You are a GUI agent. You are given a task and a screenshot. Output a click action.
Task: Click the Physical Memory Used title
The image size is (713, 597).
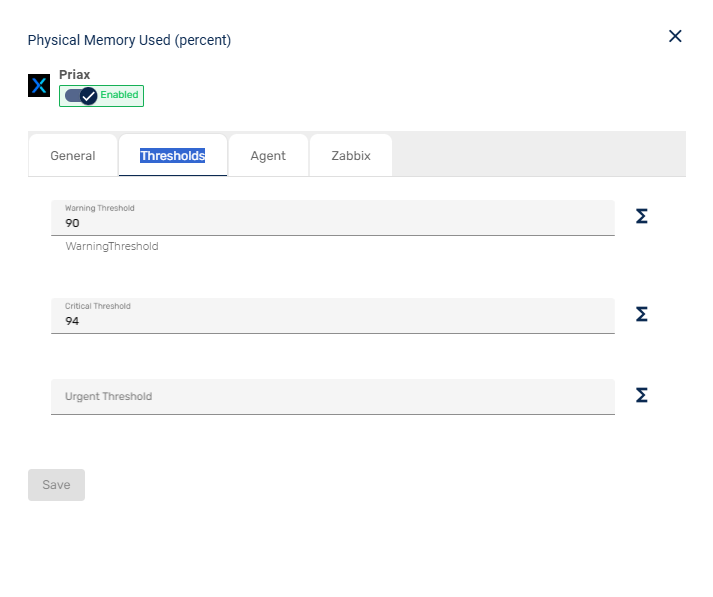(x=129, y=41)
